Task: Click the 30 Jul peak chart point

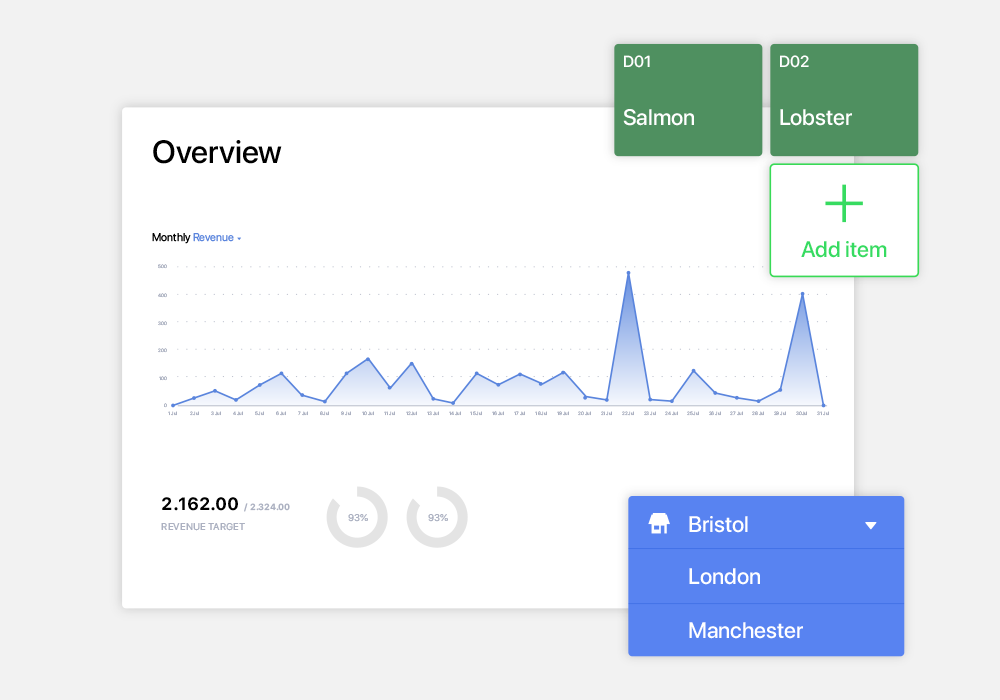Action: point(802,294)
